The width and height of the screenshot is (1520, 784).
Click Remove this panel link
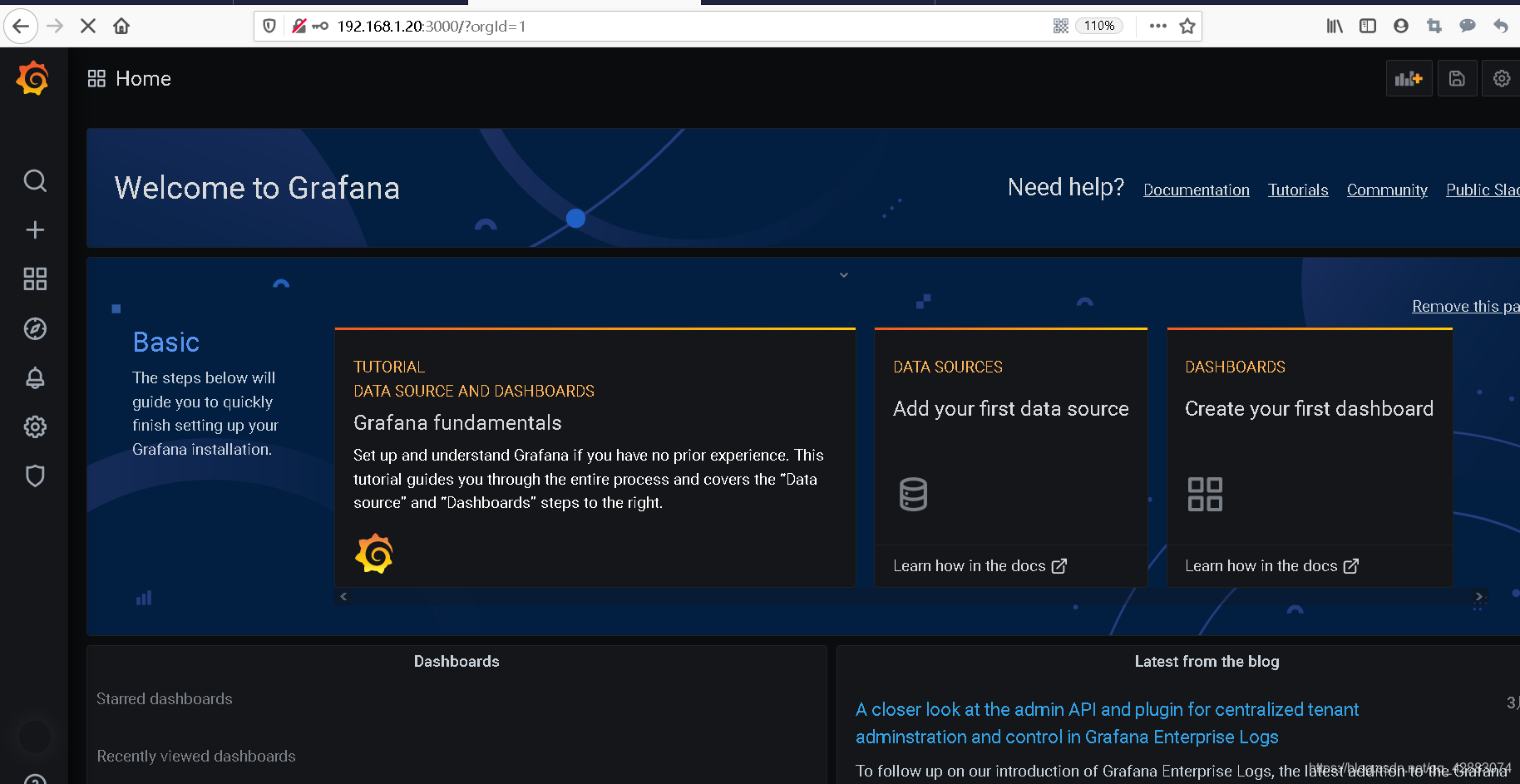click(x=1466, y=306)
